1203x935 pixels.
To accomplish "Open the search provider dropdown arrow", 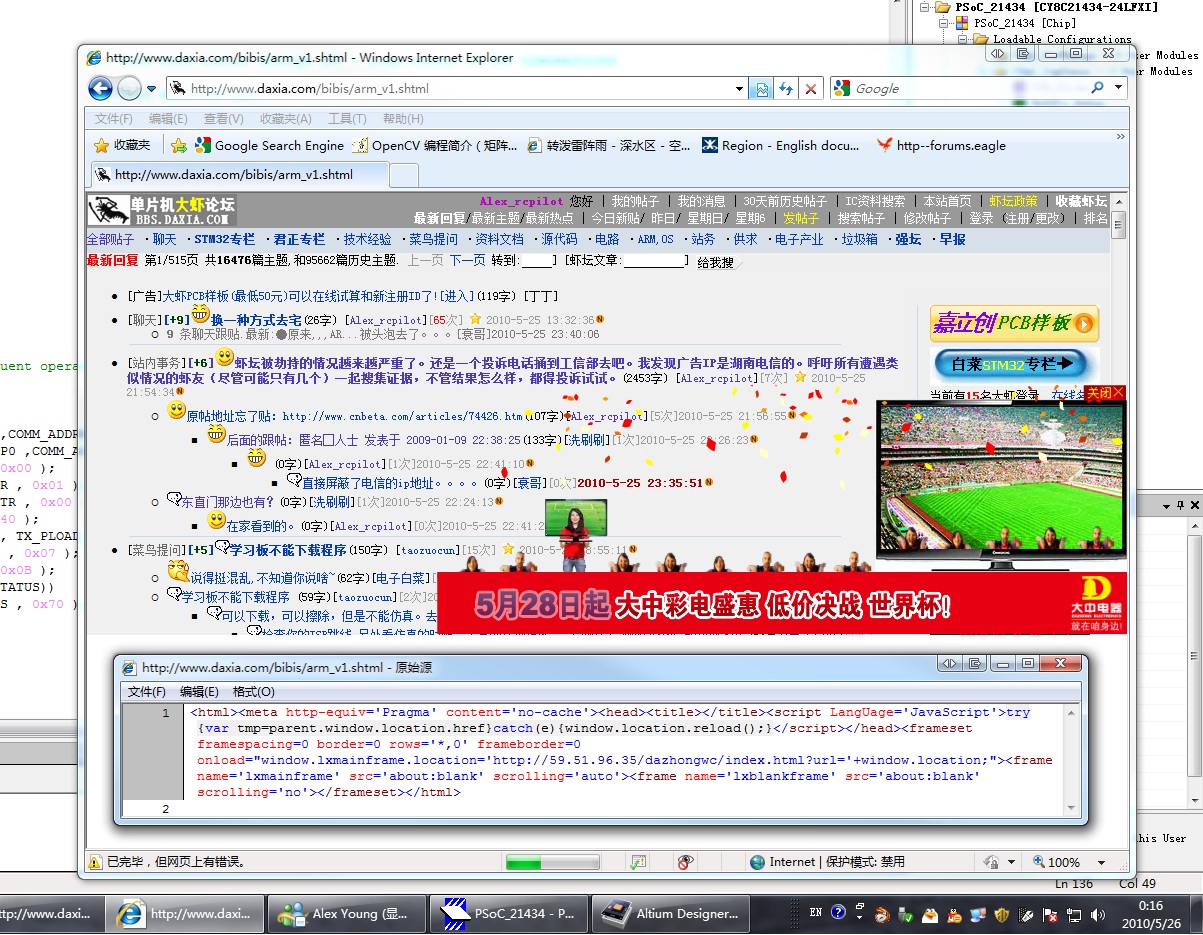I will click(1117, 88).
